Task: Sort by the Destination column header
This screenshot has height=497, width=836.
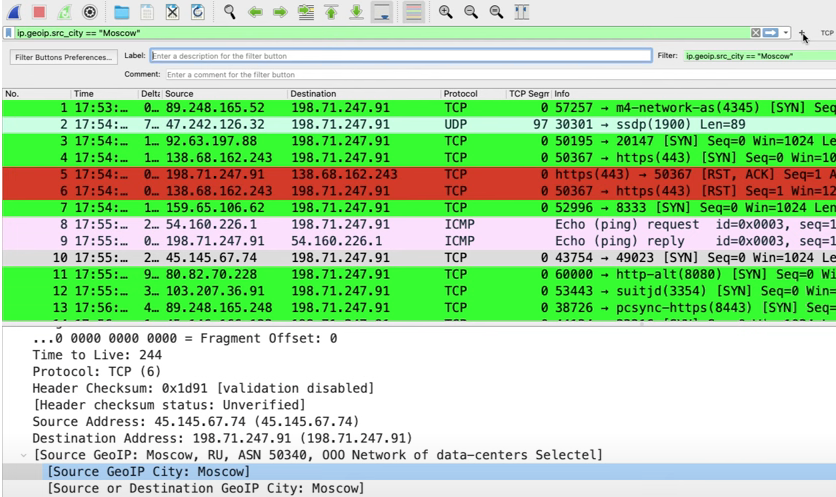Action: pyautogui.click(x=364, y=94)
